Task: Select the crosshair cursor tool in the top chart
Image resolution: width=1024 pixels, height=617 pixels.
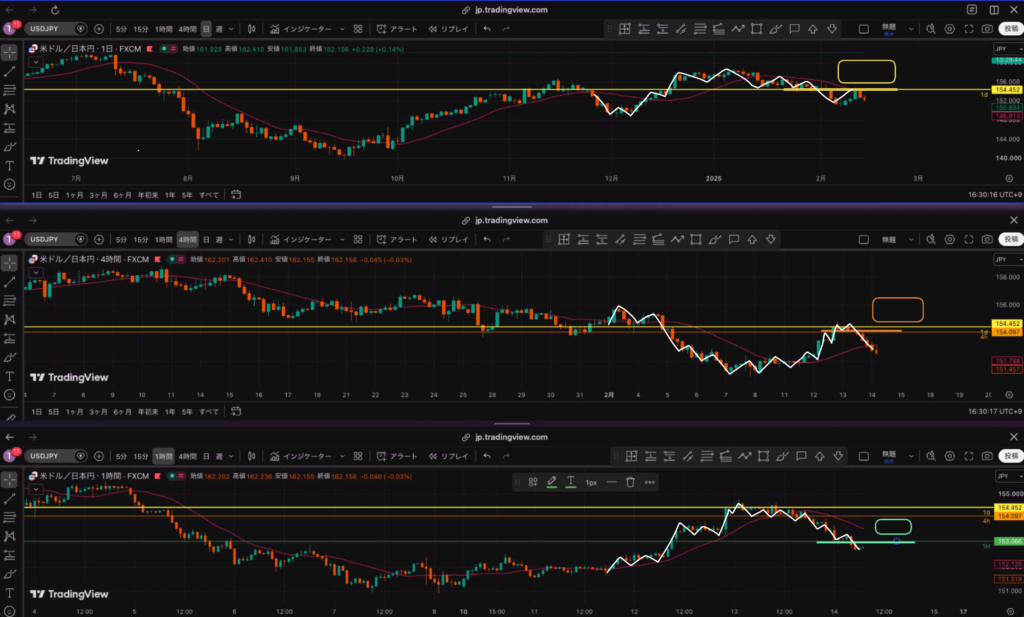Action: coord(10,52)
